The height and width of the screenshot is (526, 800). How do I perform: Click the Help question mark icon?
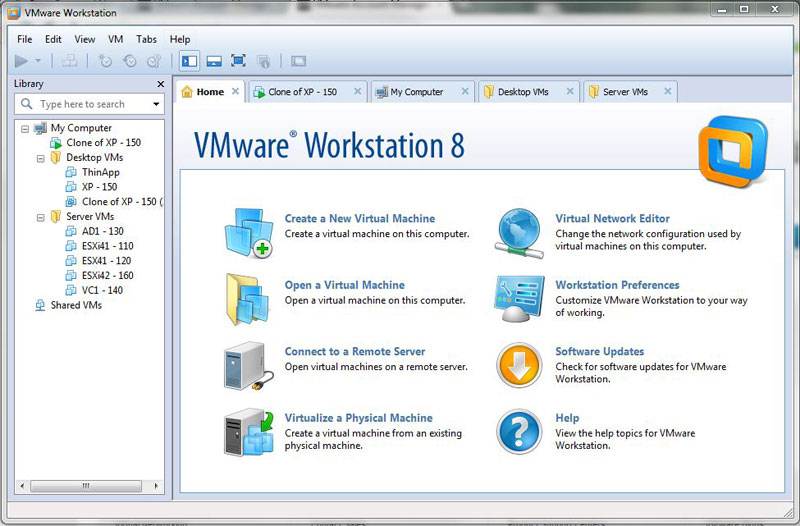pyautogui.click(x=519, y=432)
